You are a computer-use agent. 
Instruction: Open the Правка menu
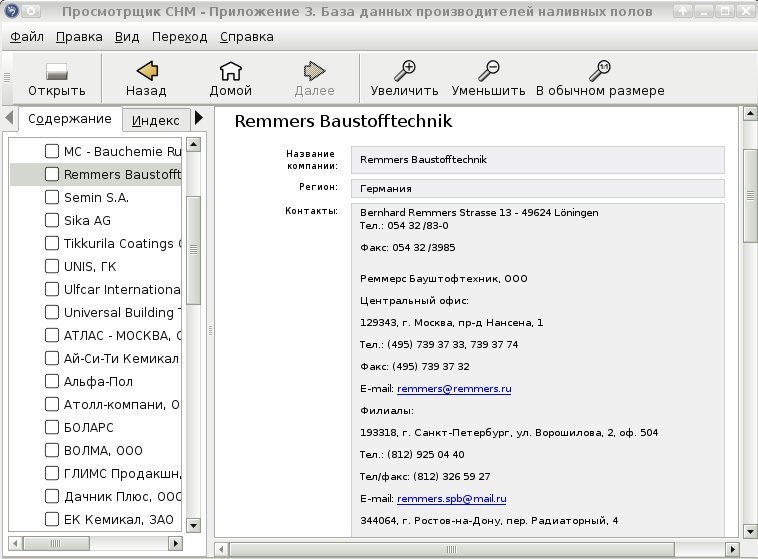(x=79, y=37)
